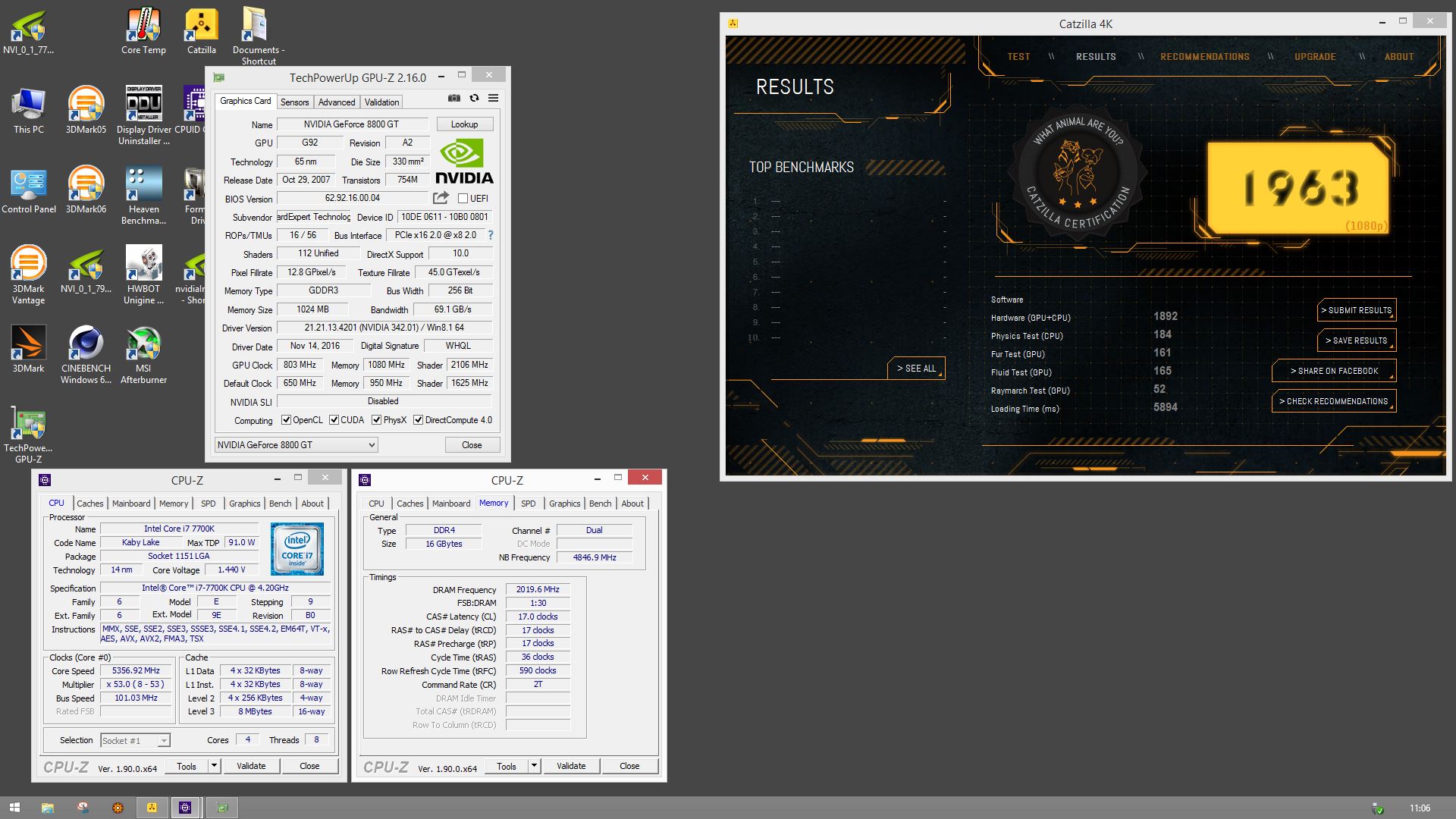
Task: Click the Lookup button in GPU-Z
Action: pyautogui.click(x=464, y=124)
